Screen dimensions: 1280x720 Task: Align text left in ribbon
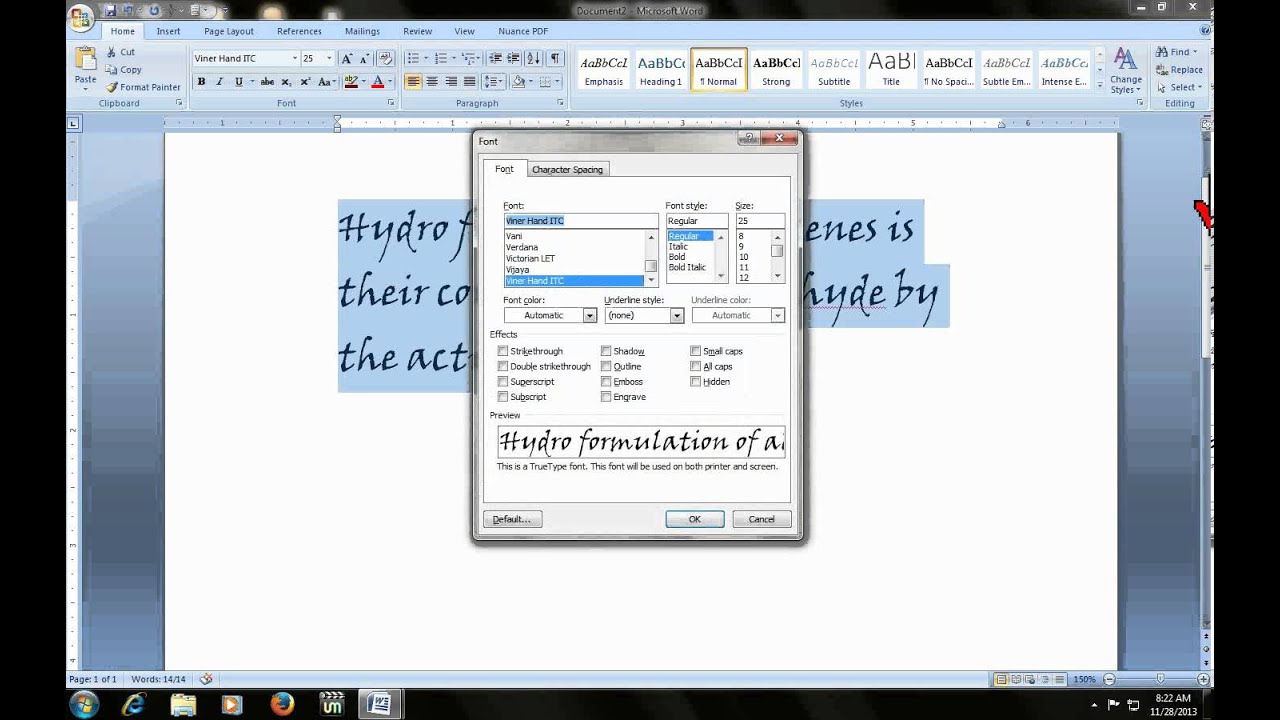click(x=413, y=82)
